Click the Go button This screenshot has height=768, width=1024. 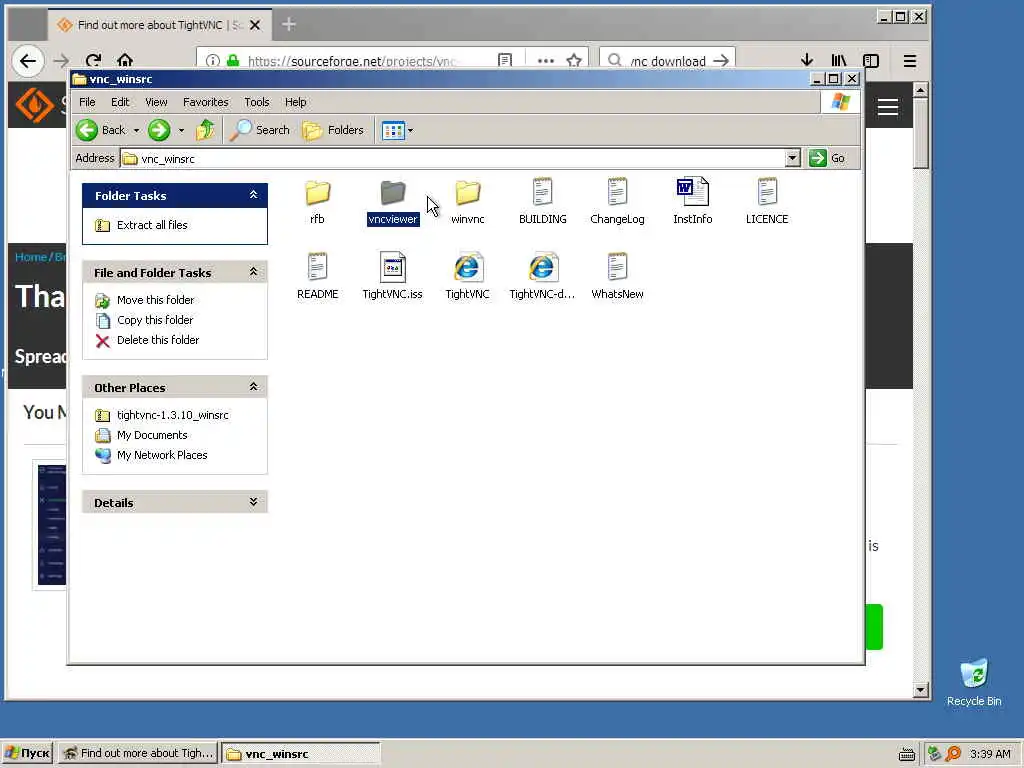coord(827,158)
